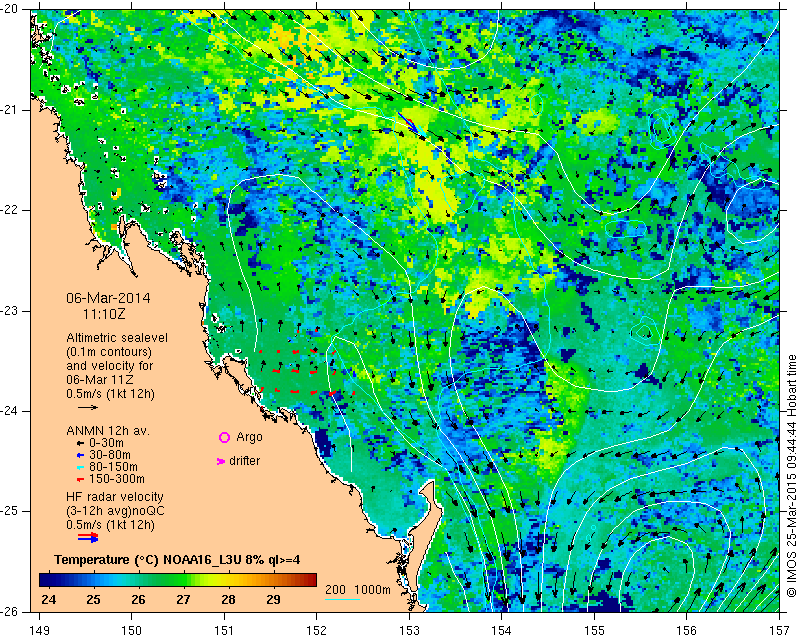Click the blue 30-80m arrow symbol

click(x=80, y=455)
